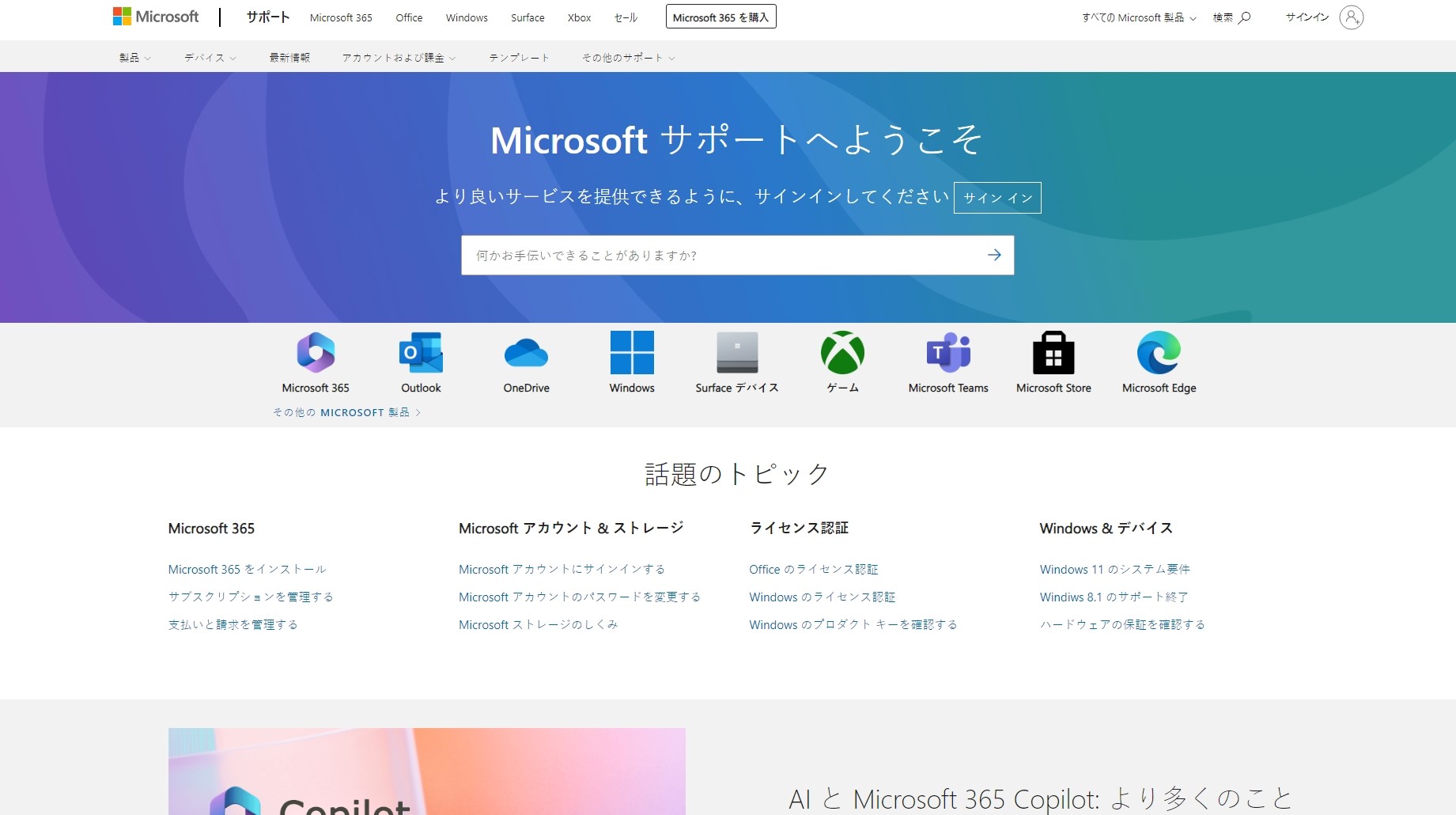The width and height of the screenshot is (1456, 815).
Task: Open the すべての Microsoft 製品 dropdown
Action: [1139, 17]
